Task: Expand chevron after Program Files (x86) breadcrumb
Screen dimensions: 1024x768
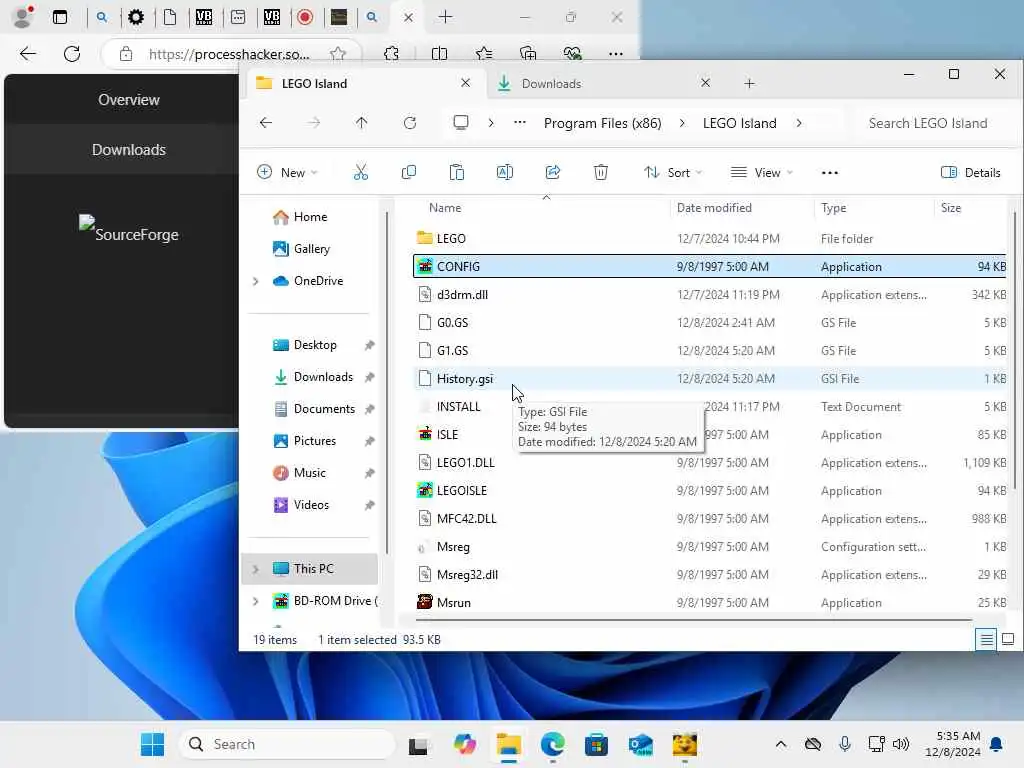Action: click(682, 123)
